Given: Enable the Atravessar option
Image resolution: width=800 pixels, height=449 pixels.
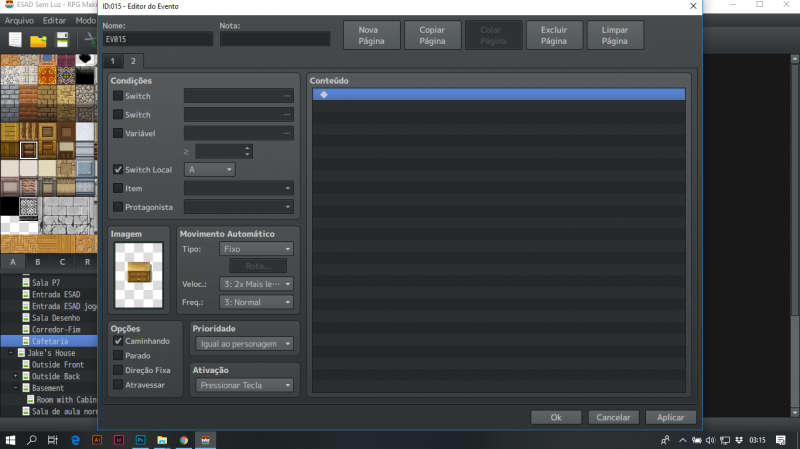Looking at the screenshot, I should (118, 385).
